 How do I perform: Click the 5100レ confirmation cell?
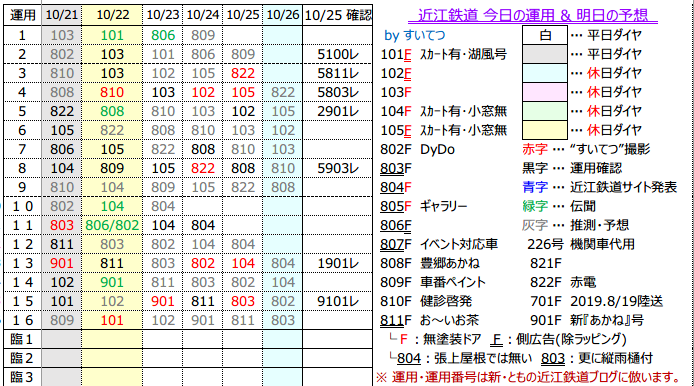tap(338, 54)
